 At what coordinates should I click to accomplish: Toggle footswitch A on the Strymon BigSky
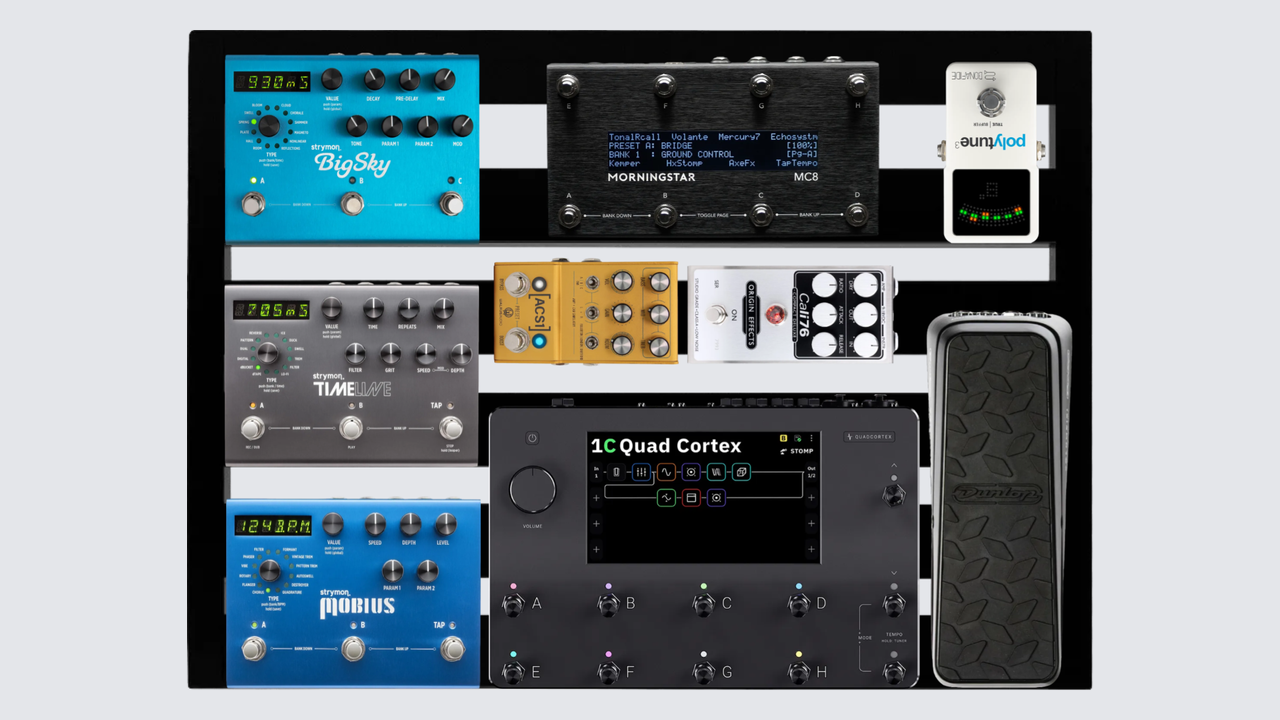[254, 205]
